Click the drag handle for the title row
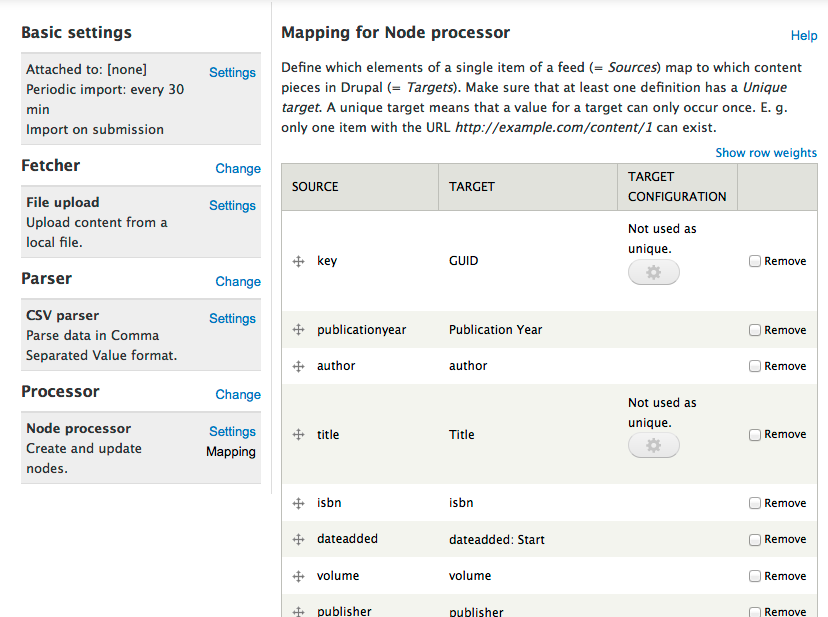The width and height of the screenshot is (828, 617). [298, 435]
